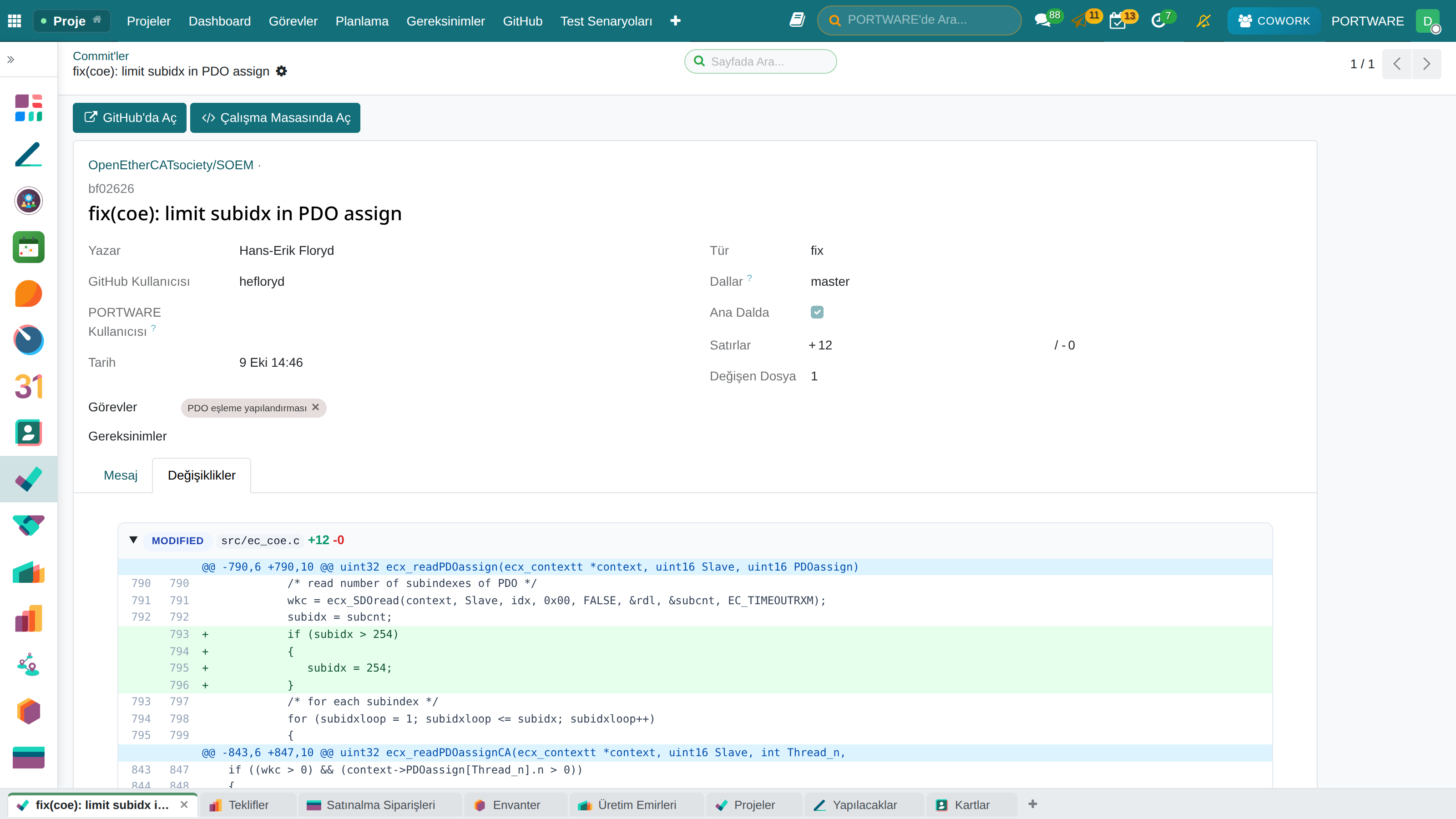Screen dimensions: 1456x819
Task: Open the OpenEtherCATsociety/SOEM repository link
Action: [x=171, y=165]
